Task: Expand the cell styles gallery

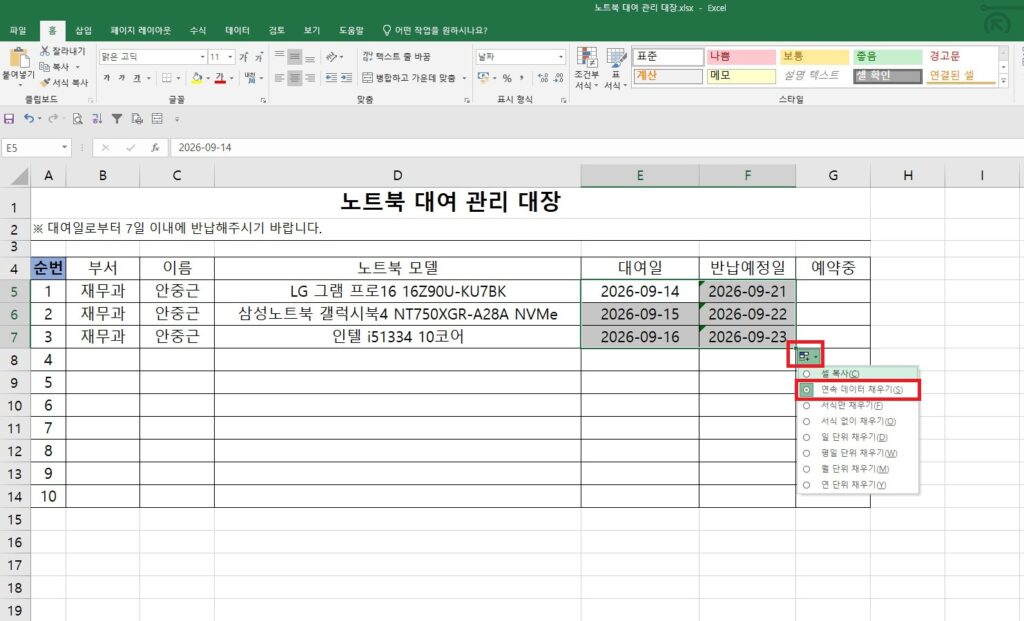Action: tap(1003, 80)
